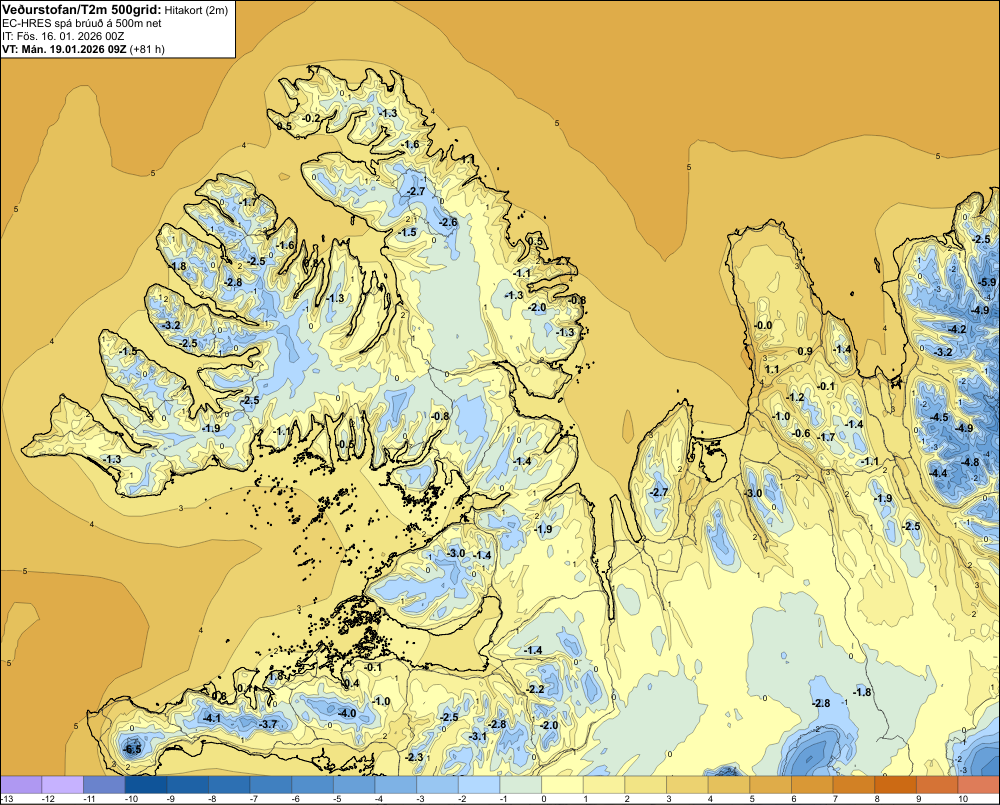Click the legend swatch between -13 and -12
This screenshot has width=1000, height=805.
tap(21, 785)
